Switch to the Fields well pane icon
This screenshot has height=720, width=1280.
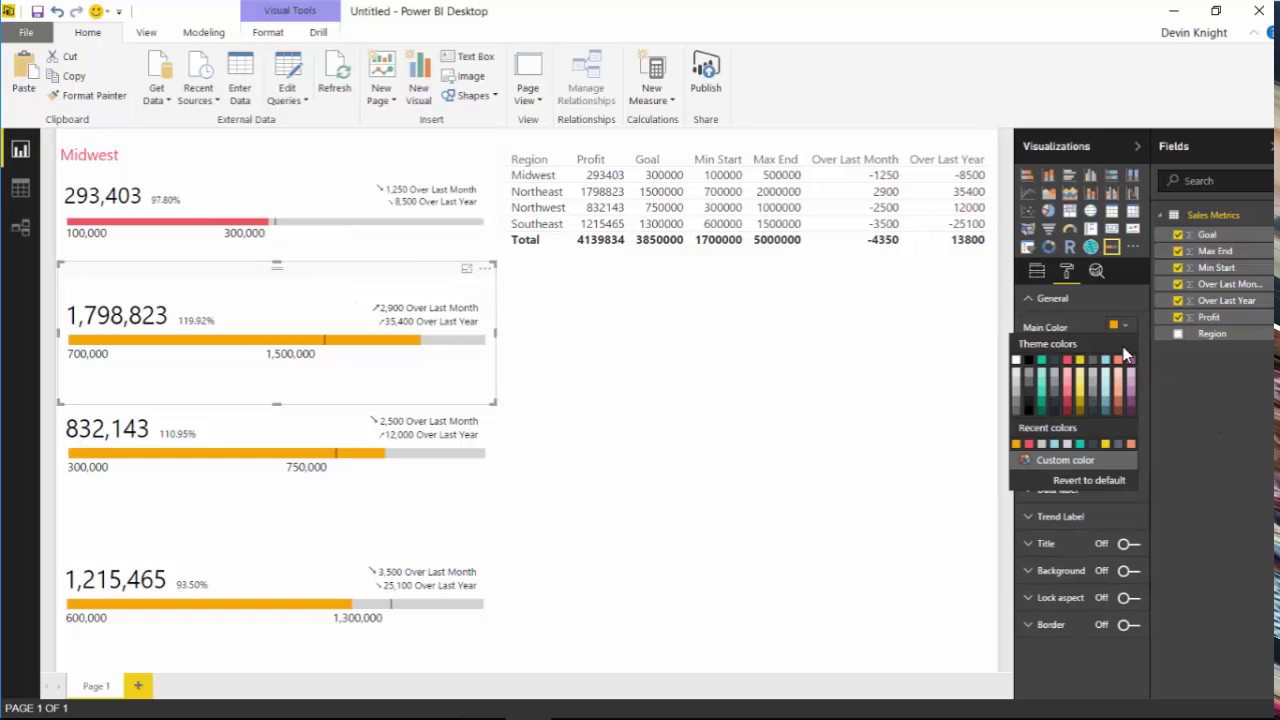point(1037,271)
